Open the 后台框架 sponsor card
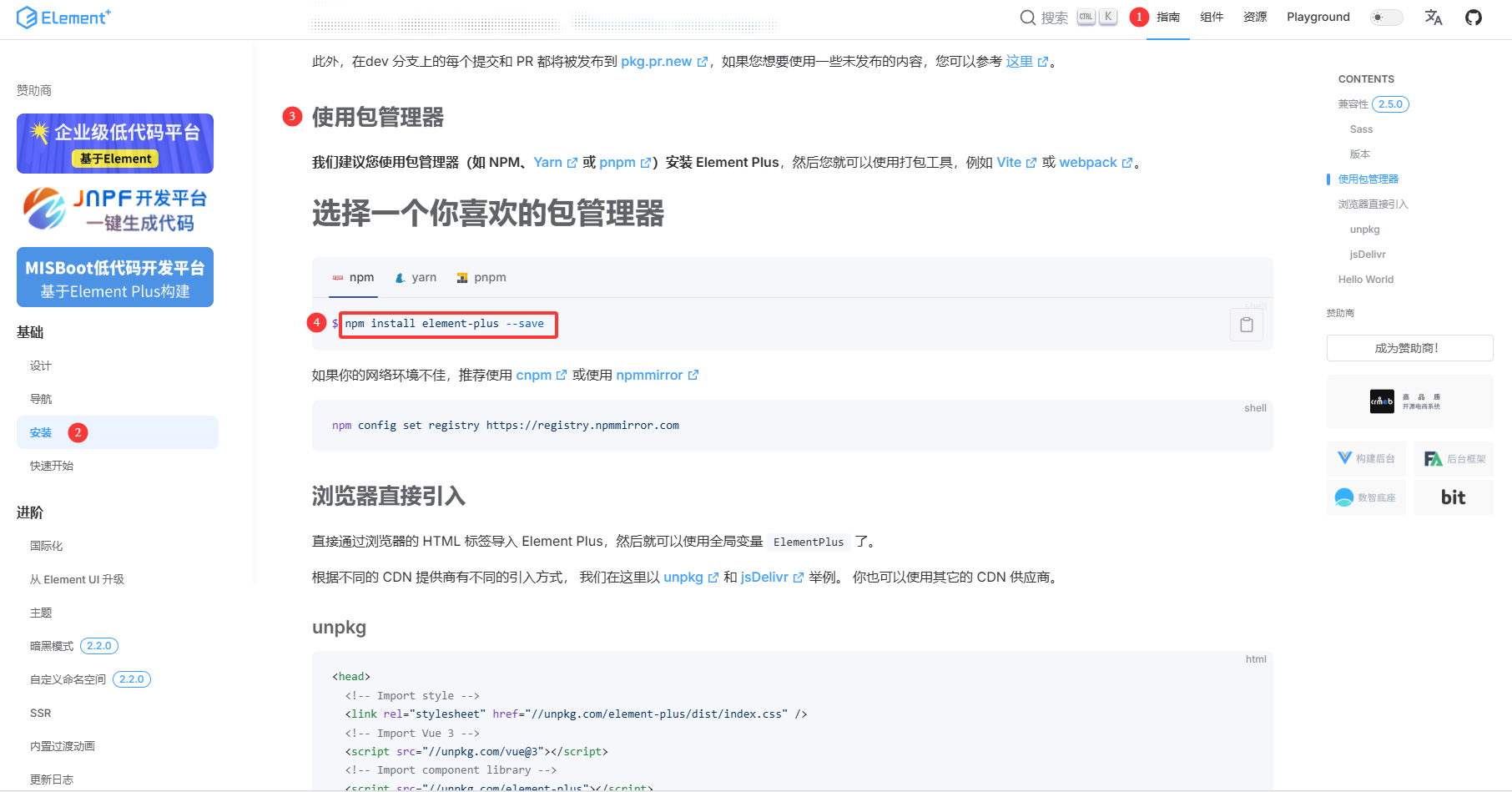The width and height of the screenshot is (1512, 792). coord(1454,458)
